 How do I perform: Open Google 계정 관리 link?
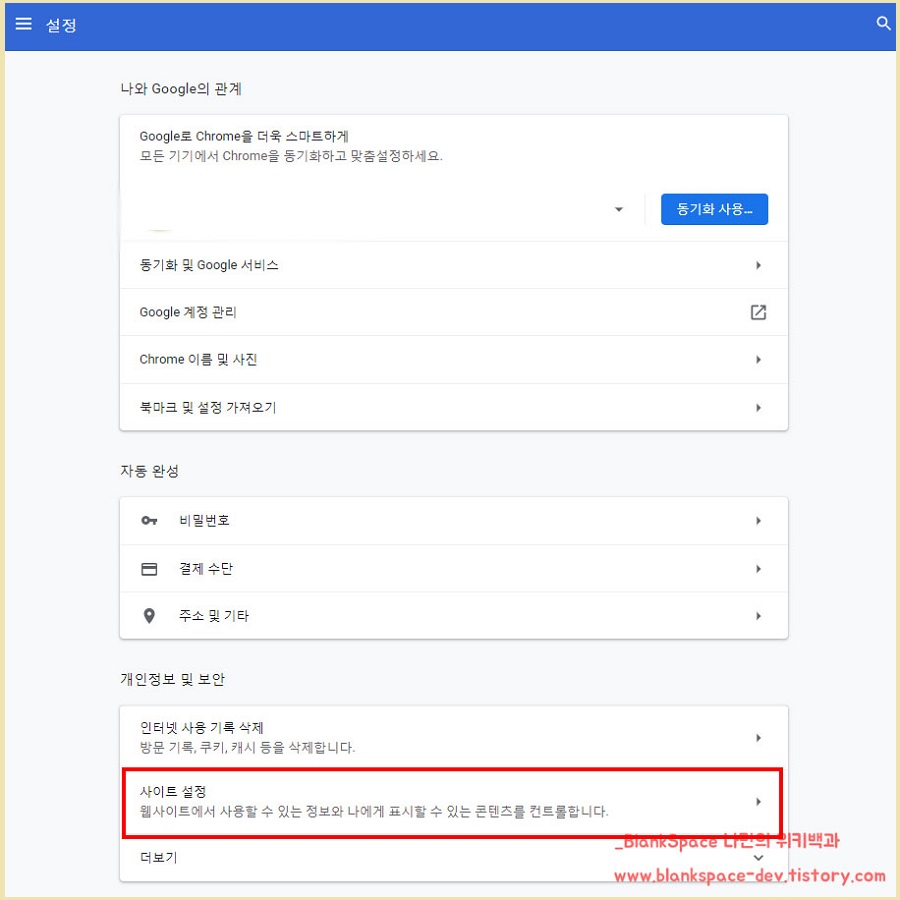click(453, 312)
